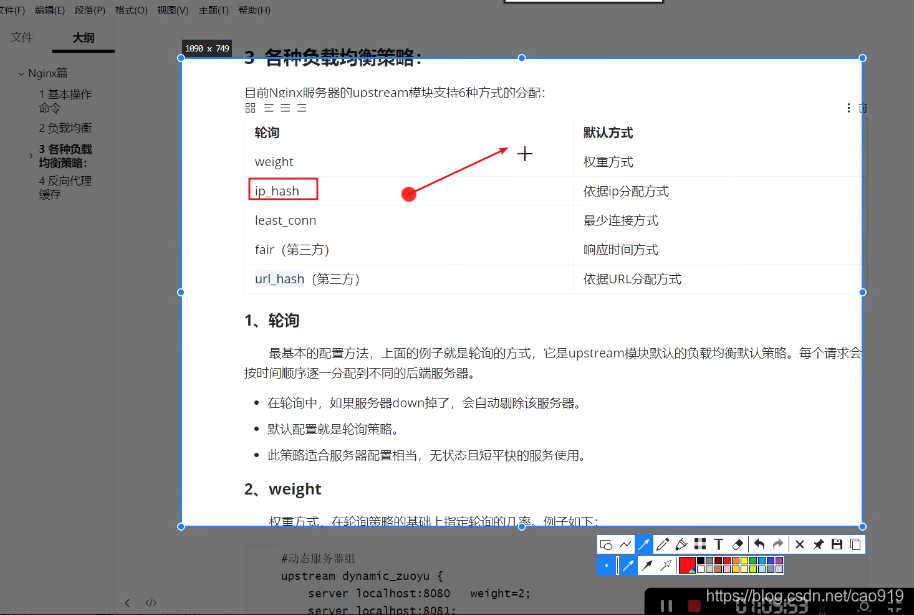
Task: Select the highlighter marker tool
Action: click(681, 544)
